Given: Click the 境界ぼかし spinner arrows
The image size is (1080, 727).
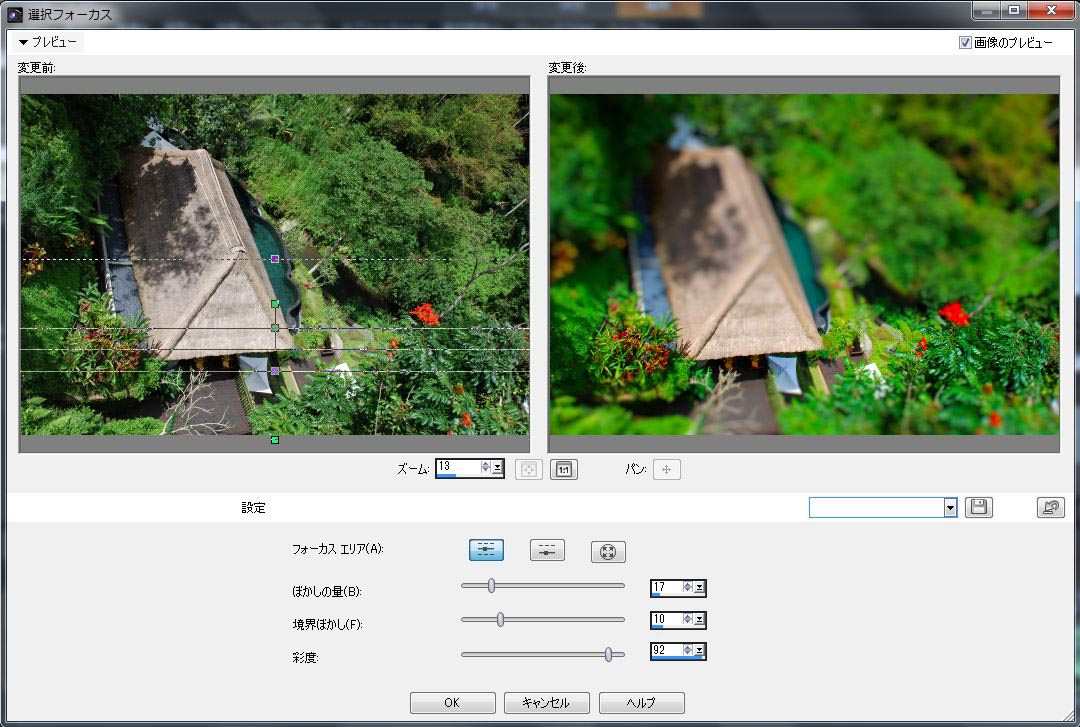Looking at the screenshot, I should [x=687, y=619].
